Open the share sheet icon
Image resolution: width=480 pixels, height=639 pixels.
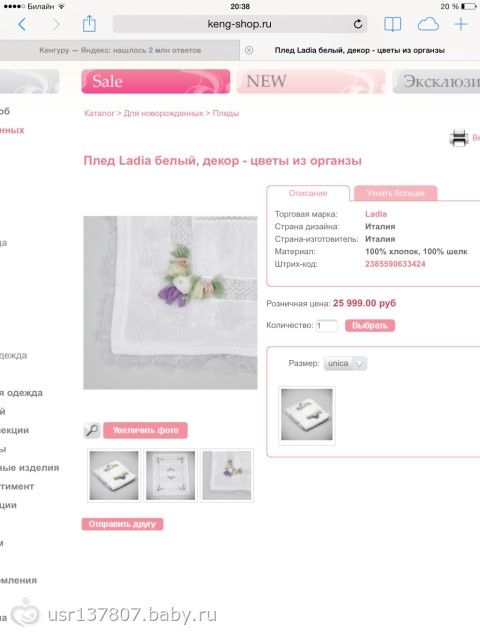point(89,24)
